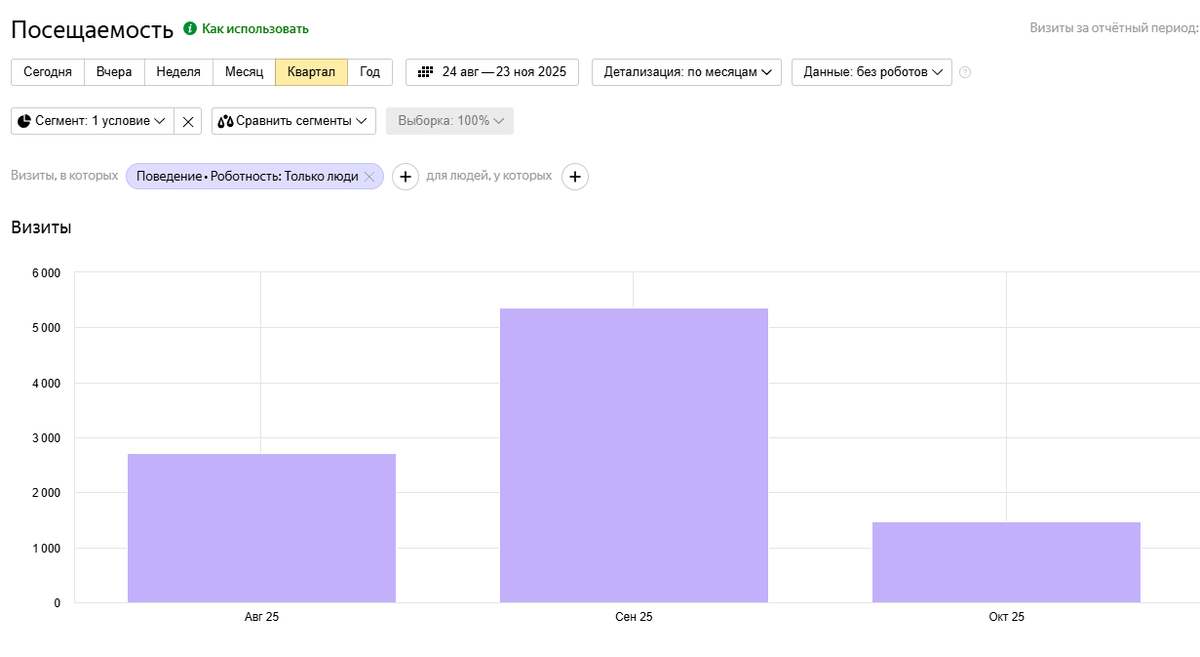
Task: Expand Данные: без роботов dropdown
Action: (x=871, y=72)
